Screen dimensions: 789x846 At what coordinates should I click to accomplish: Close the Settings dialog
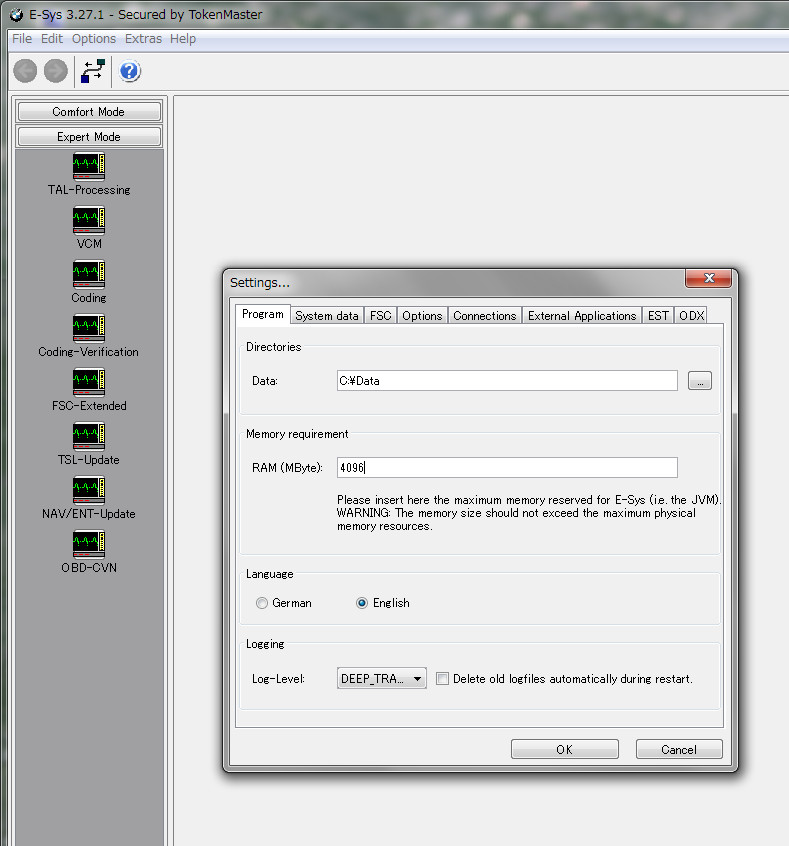709,278
